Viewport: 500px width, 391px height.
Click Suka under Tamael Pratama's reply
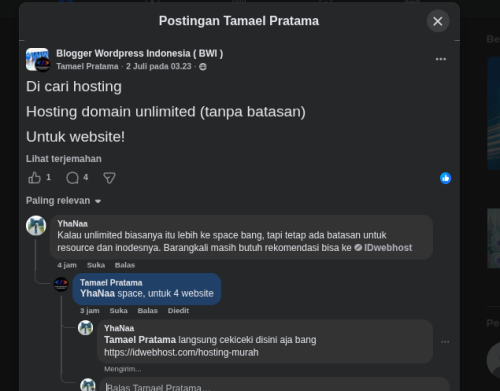(x=119, y=311)
